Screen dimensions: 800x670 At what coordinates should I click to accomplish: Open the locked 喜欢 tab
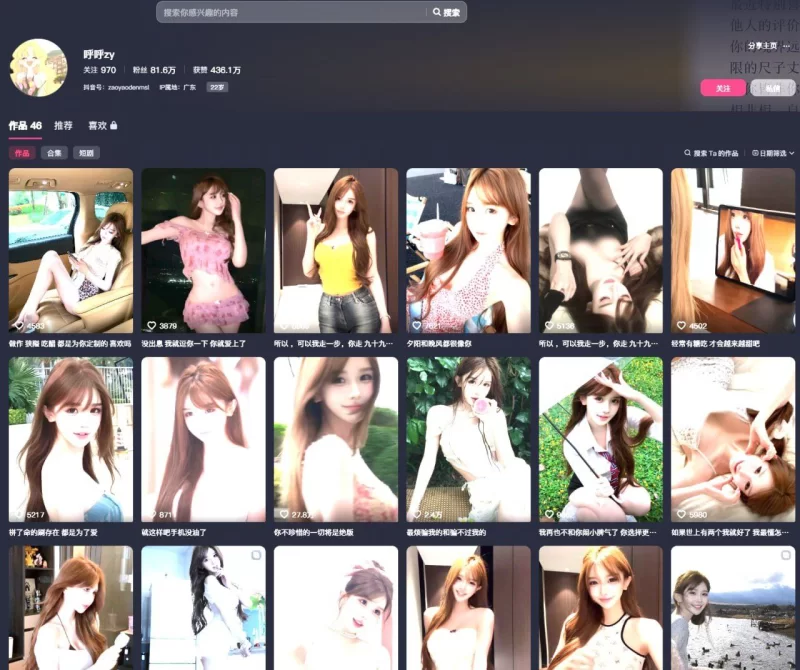102,126
